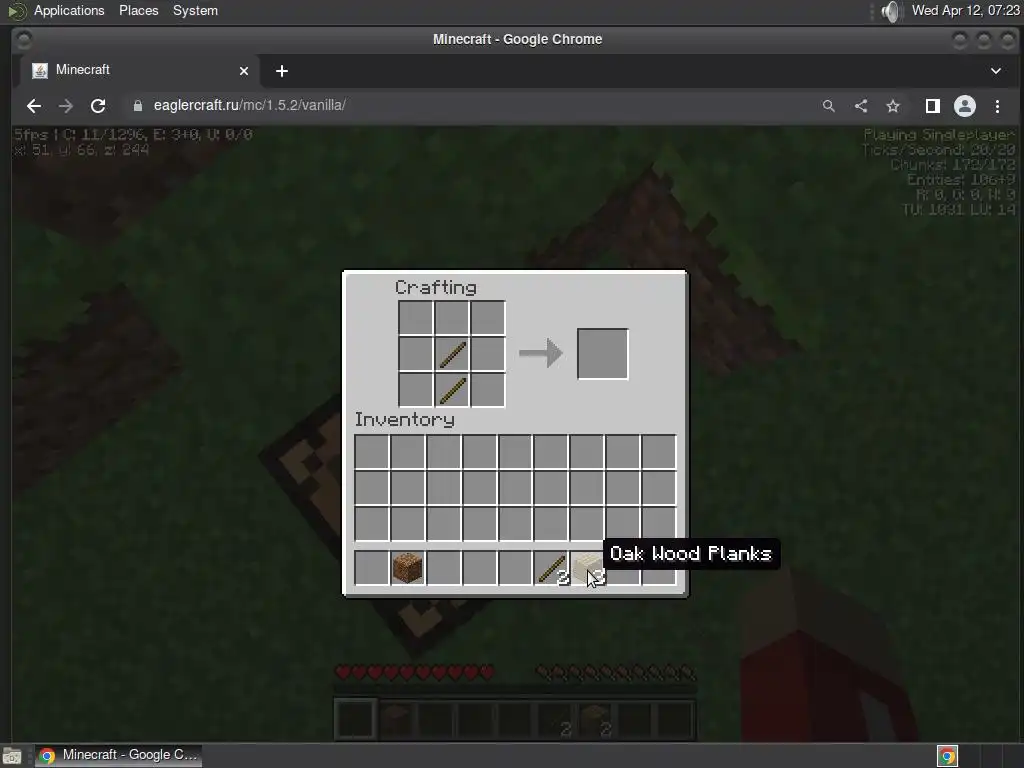Screen dimensions: 1024x768
Task: Open a new tab with plus button
Action: click(x=281, y=71)
